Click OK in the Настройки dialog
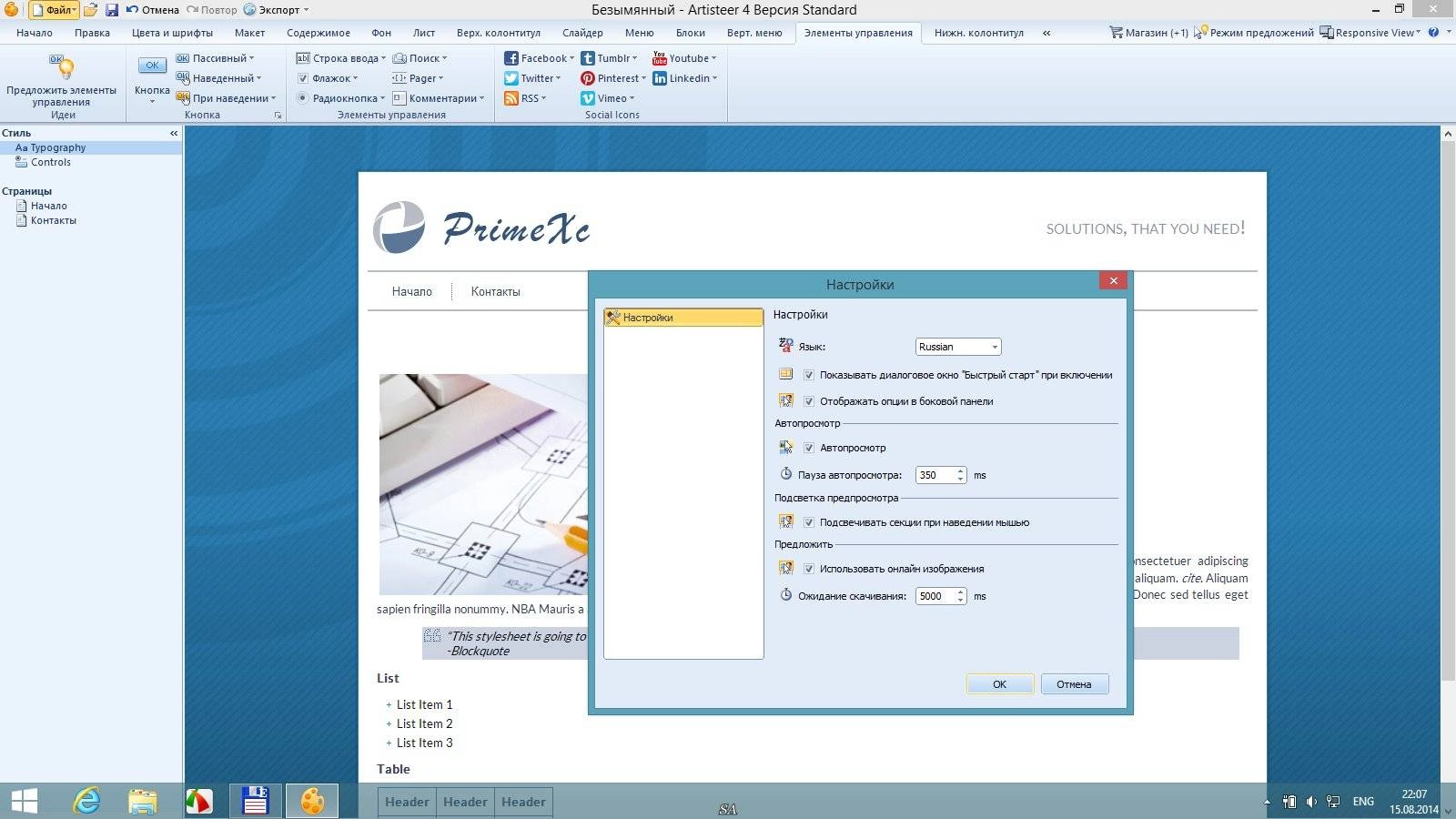Image resolution: width=1456 pixels, height=819 pixels. tap(999, 684)
